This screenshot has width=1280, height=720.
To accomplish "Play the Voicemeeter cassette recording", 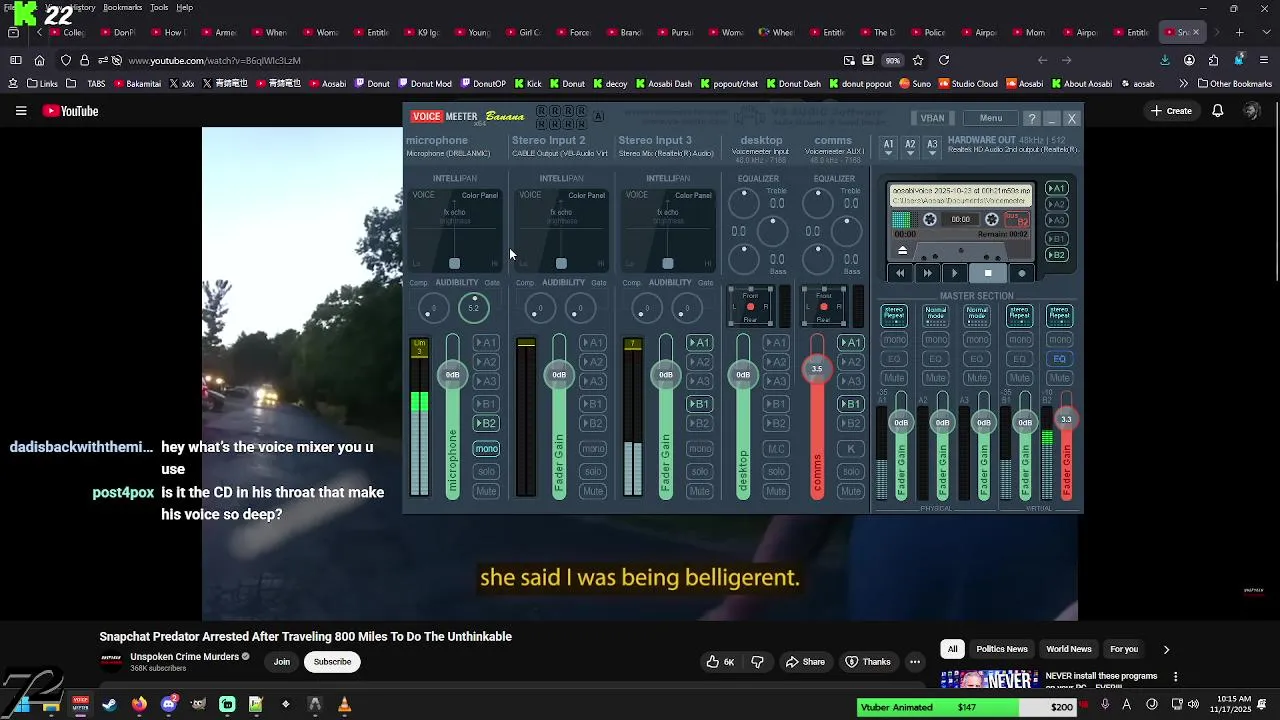I will click(954, 273).
